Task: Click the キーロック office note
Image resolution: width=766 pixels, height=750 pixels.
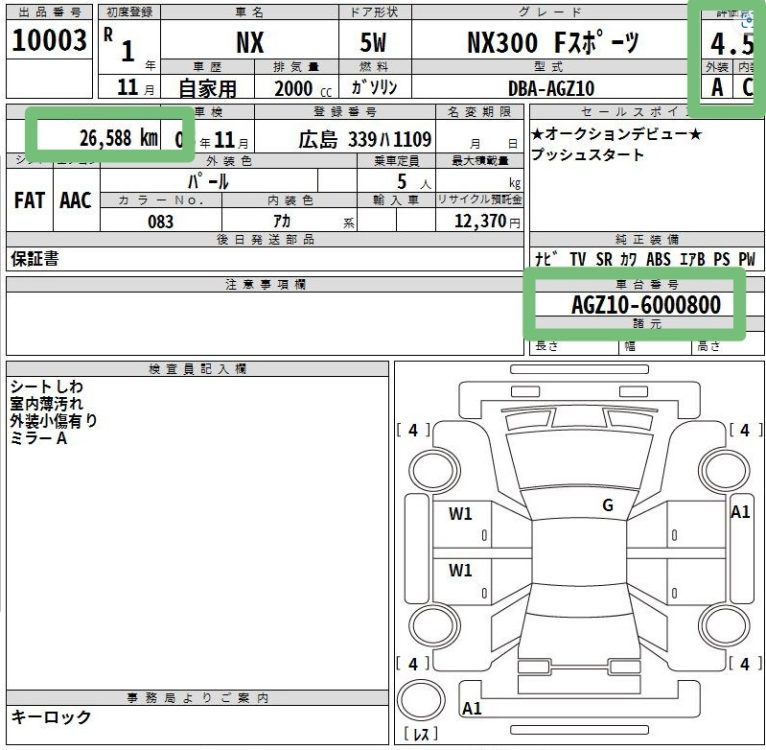Action: [51, 717]
